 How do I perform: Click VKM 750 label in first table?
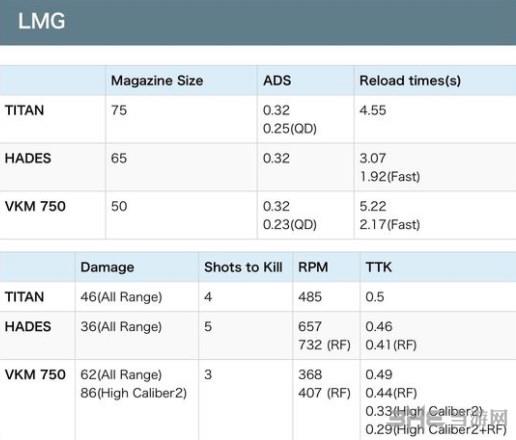(35, 206)
